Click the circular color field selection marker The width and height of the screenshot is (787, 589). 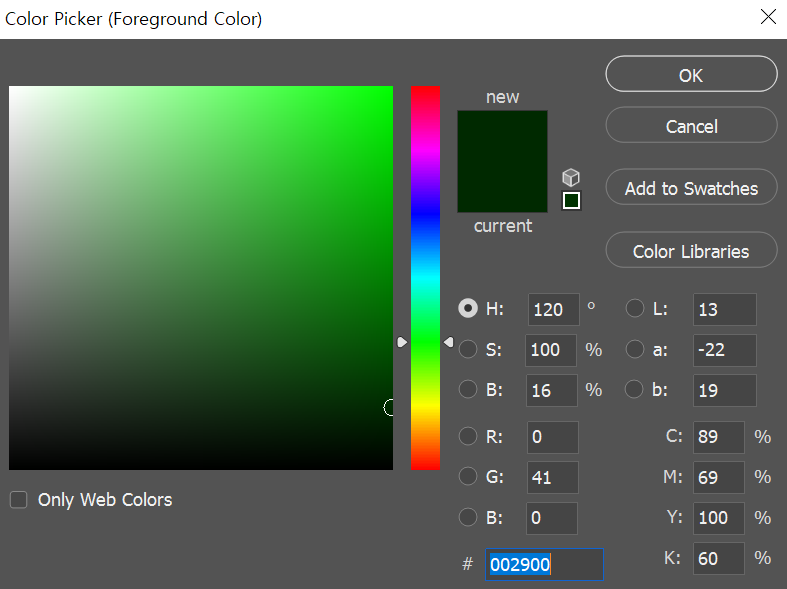tap(389, 407)
